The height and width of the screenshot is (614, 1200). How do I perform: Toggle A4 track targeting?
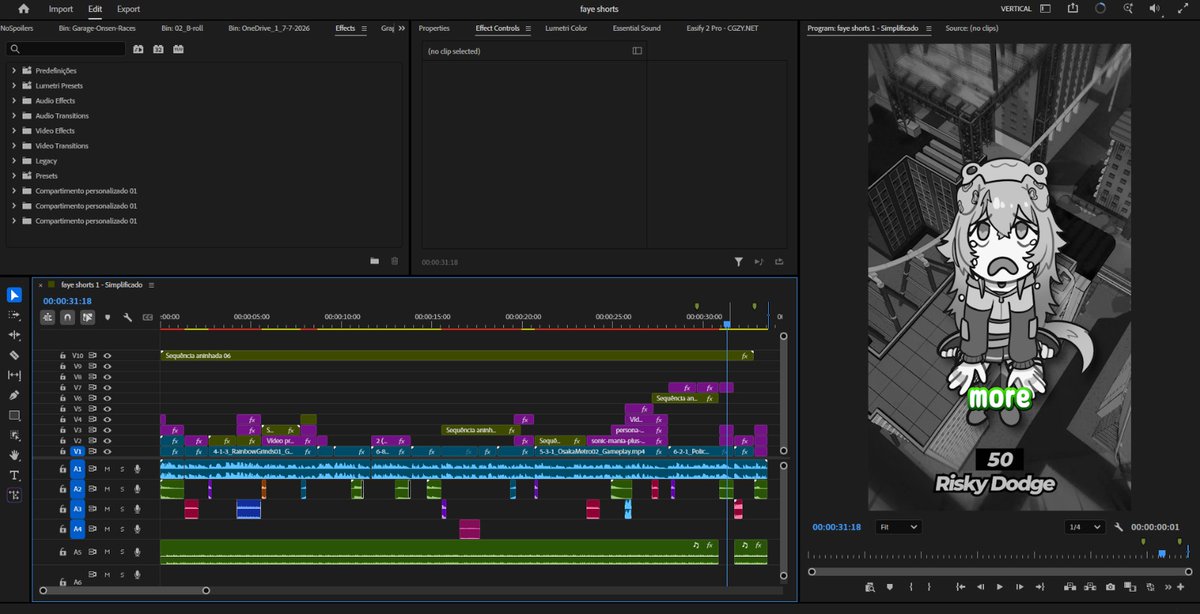pos(77,529)
